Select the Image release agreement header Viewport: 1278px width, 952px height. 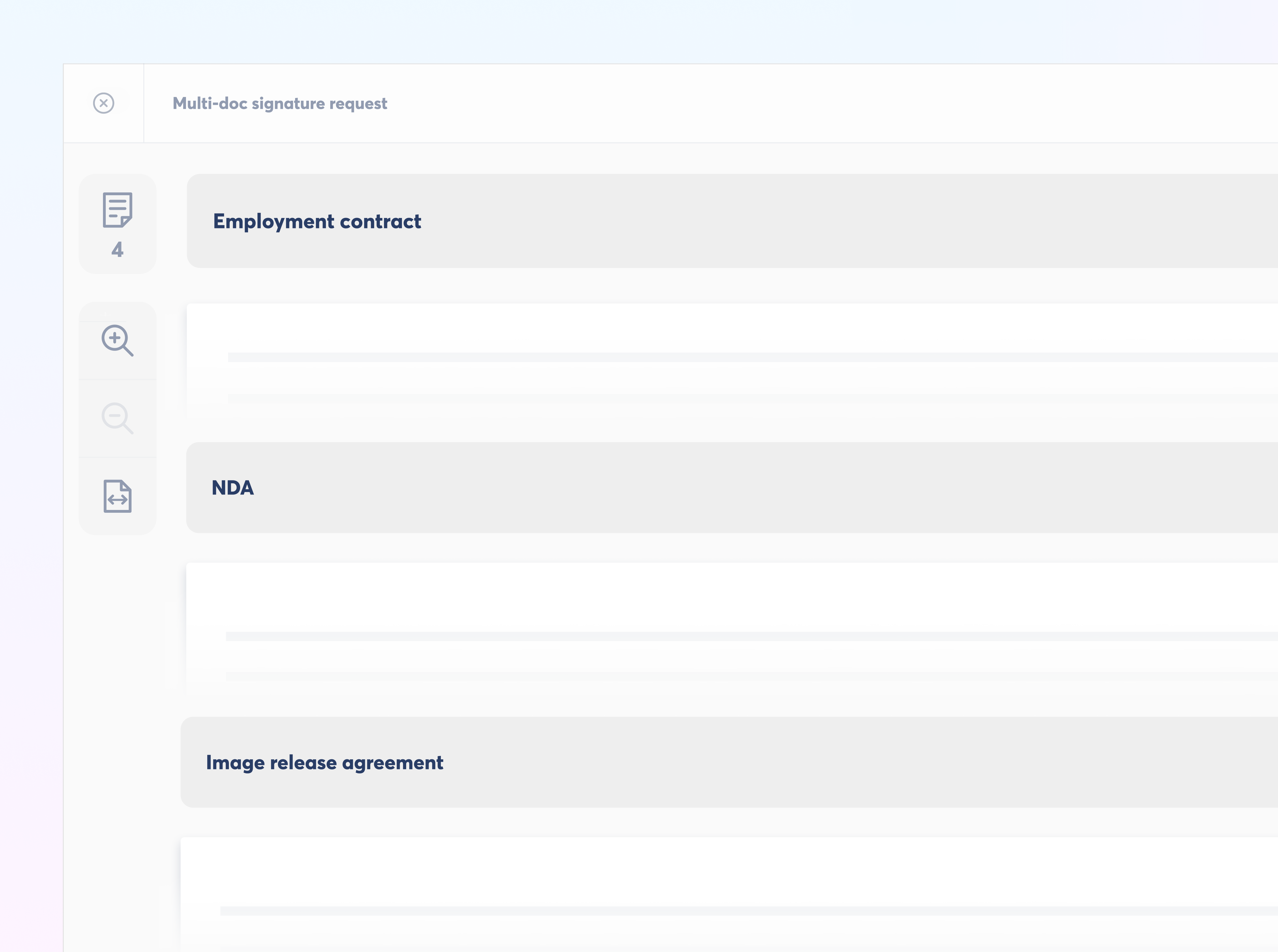point(729,762)
